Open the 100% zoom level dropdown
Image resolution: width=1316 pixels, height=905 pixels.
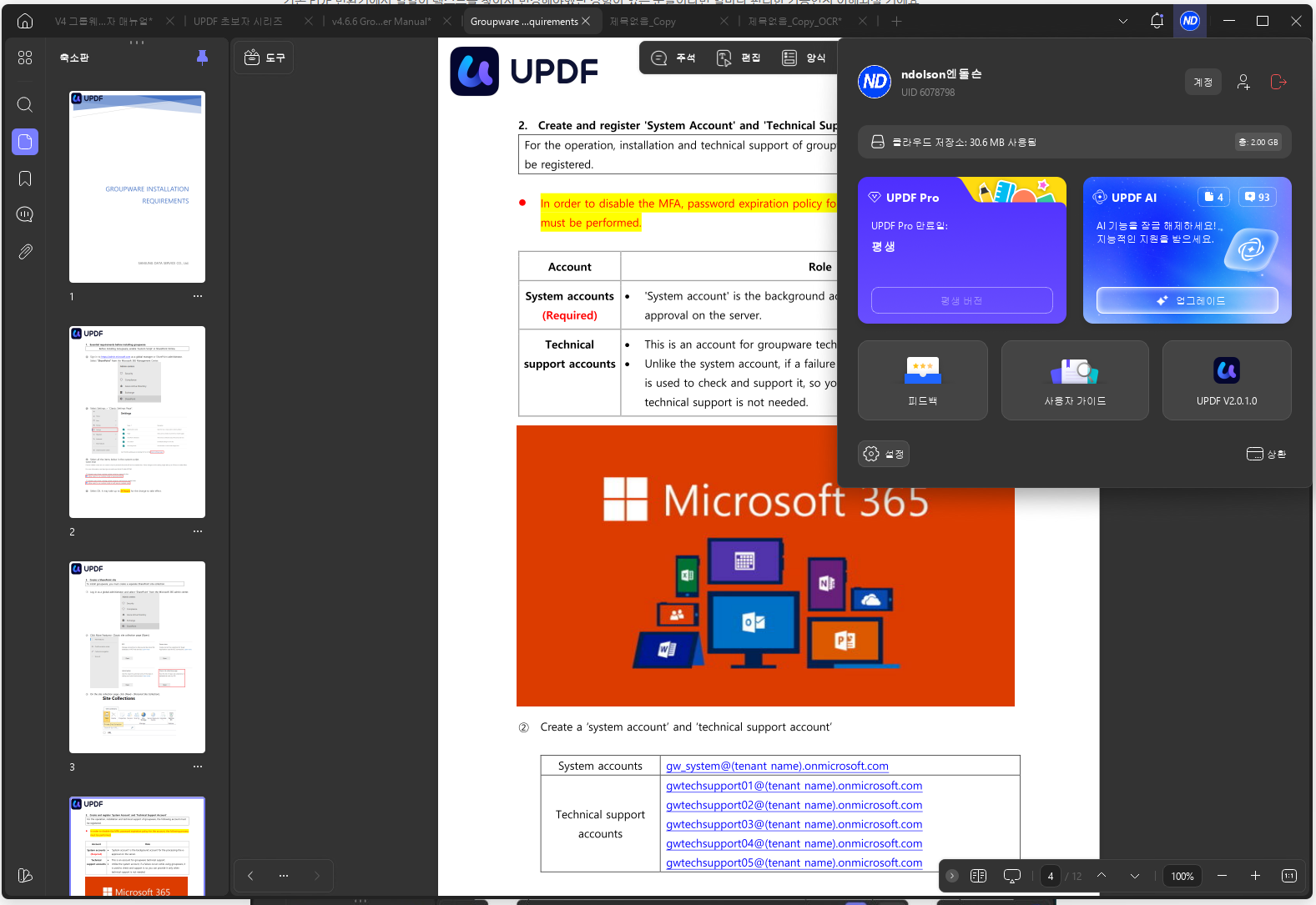coord(1182,876)
